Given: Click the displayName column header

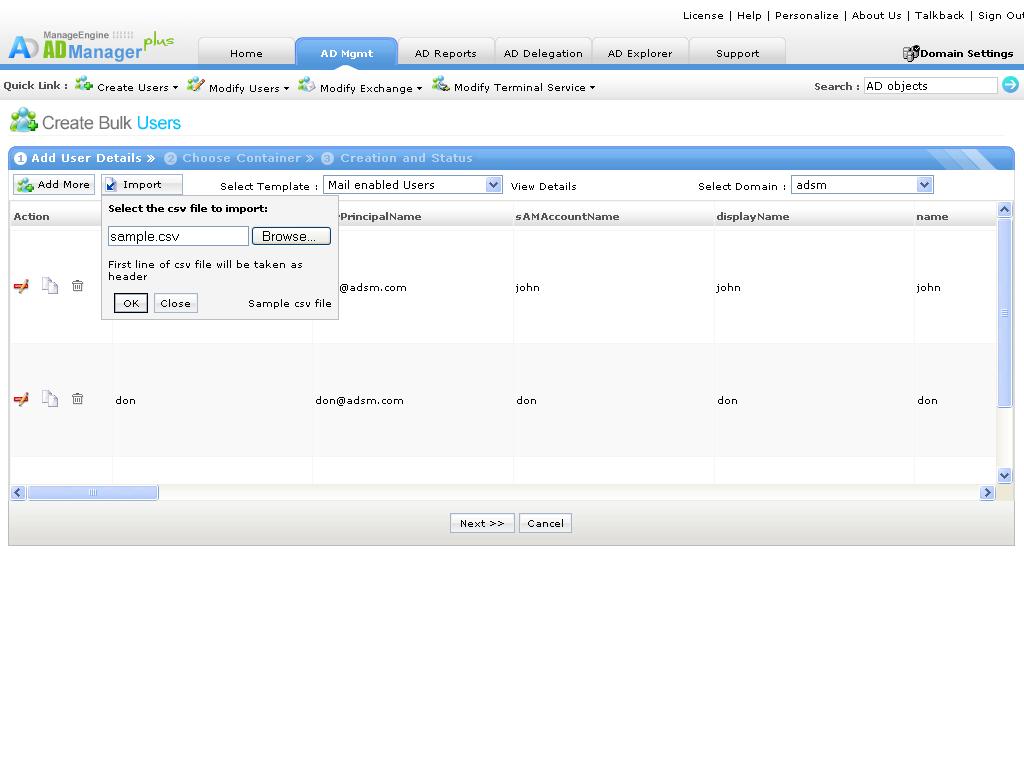Looking at the screenshot, I should coord(752,216).
